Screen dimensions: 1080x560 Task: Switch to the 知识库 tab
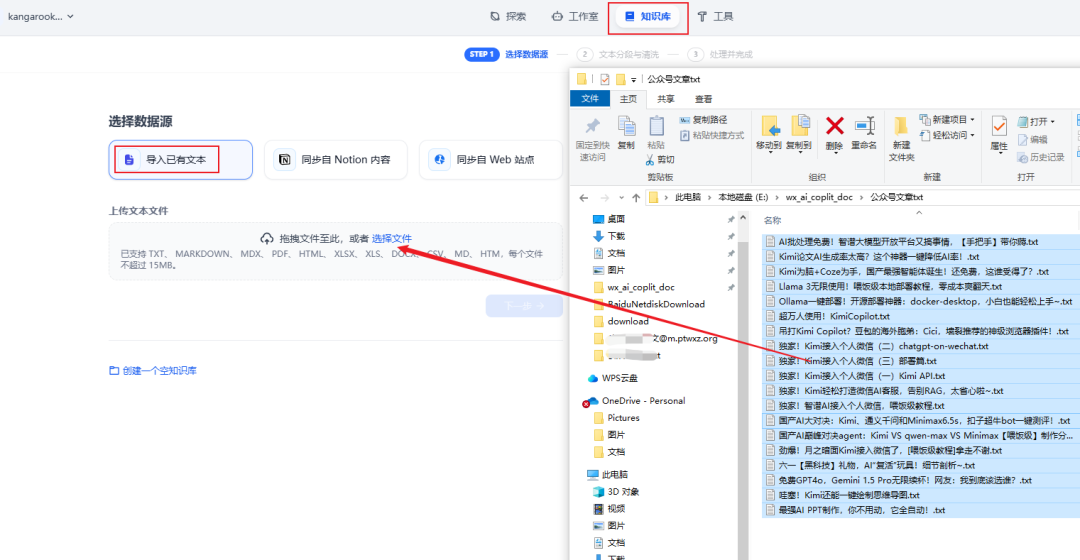point(647,17)
